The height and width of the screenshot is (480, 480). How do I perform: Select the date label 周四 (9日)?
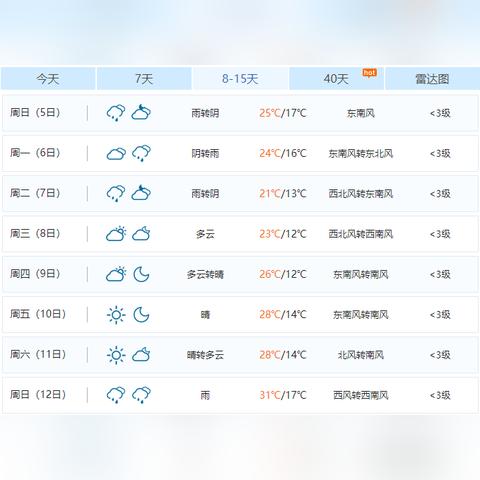click(x=35, y=274)
